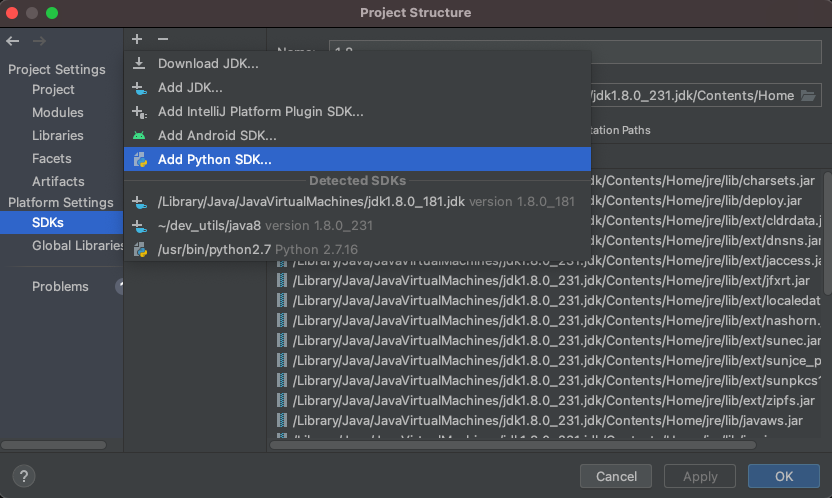832x498 pixels.
Task: Click the plus add SDK icon
Action: 137,39
